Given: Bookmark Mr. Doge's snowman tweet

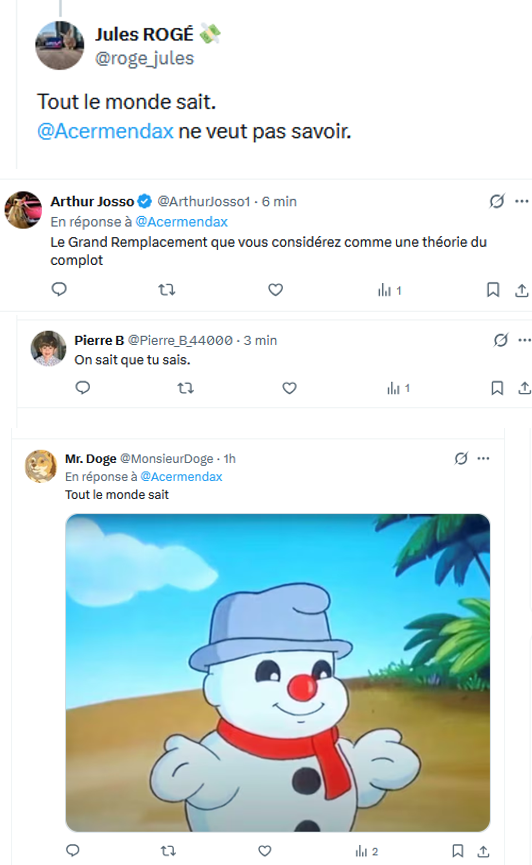Looking at the screenshot, I should [457, 851].
